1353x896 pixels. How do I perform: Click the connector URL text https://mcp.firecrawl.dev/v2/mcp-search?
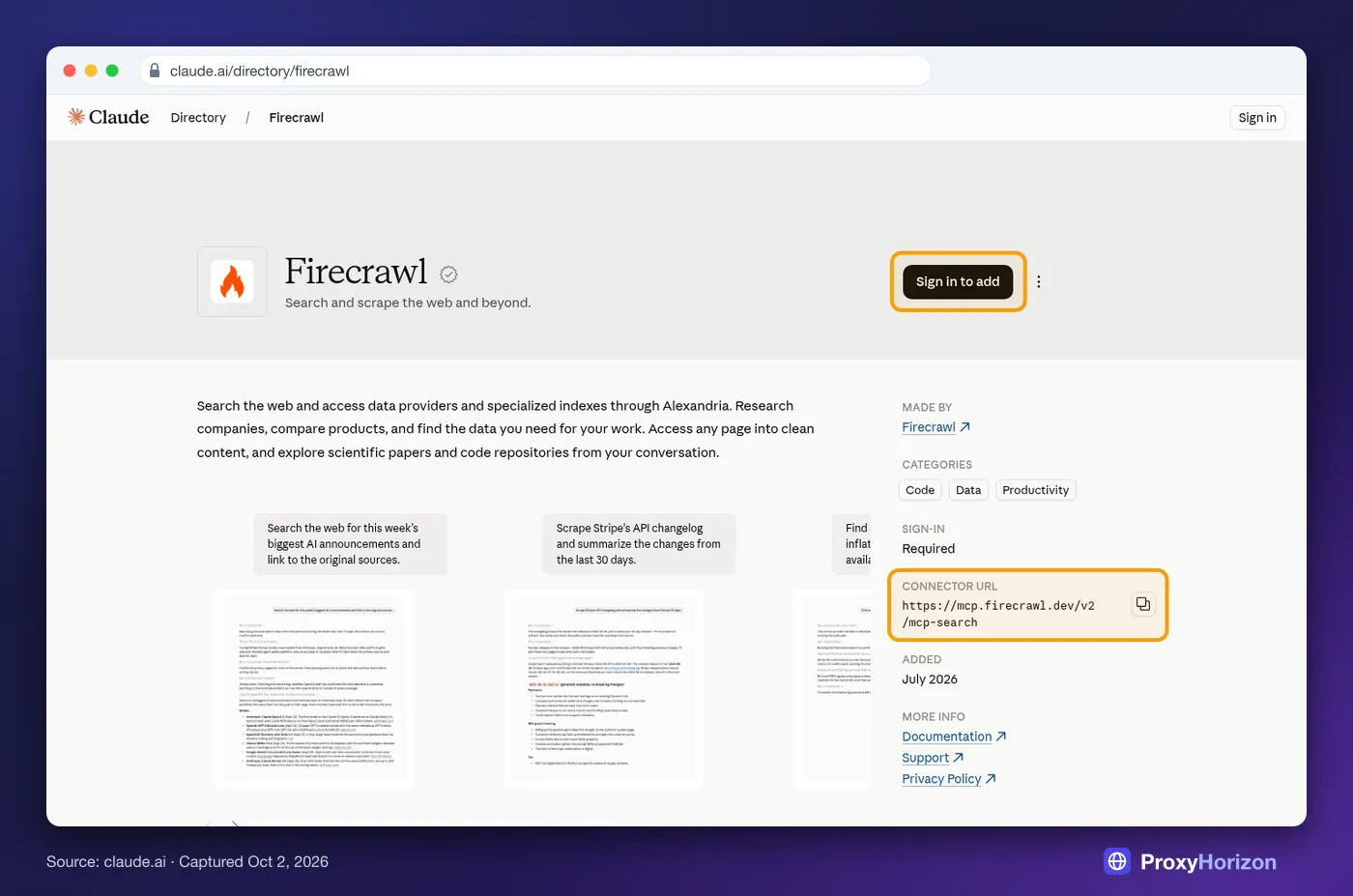[998, 614]
